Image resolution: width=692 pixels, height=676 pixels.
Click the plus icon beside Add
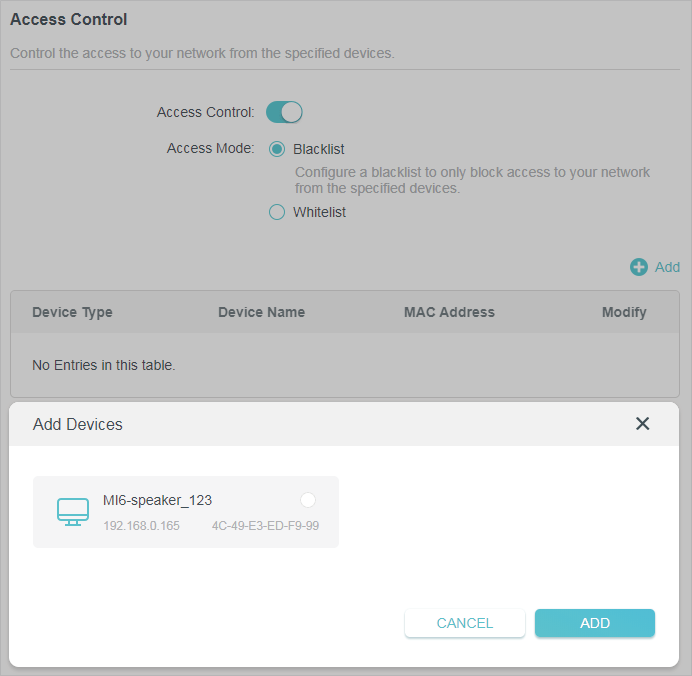click(x=638, y=267)
